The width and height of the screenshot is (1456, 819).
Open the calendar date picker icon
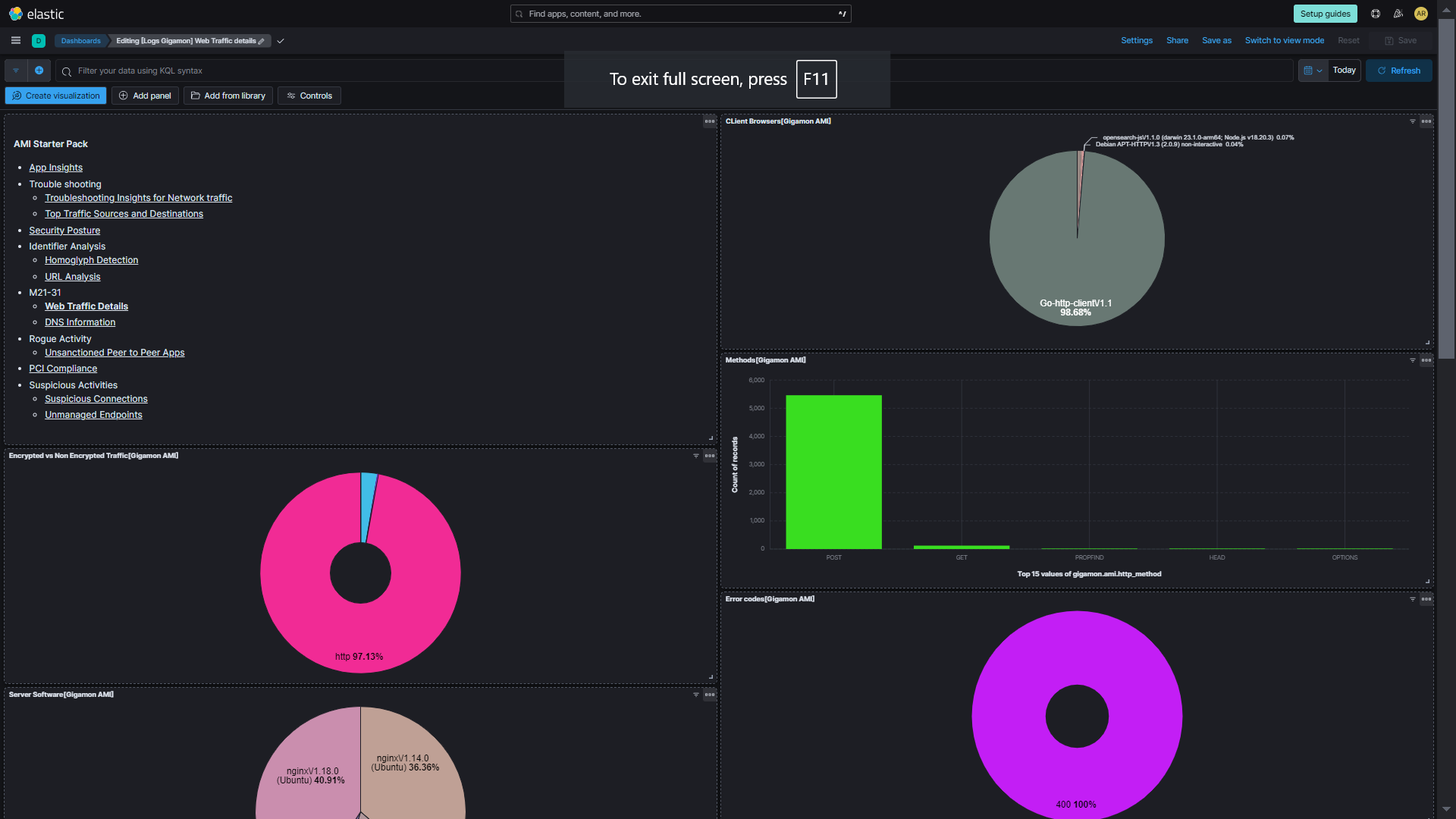(x=1310, y=71)
